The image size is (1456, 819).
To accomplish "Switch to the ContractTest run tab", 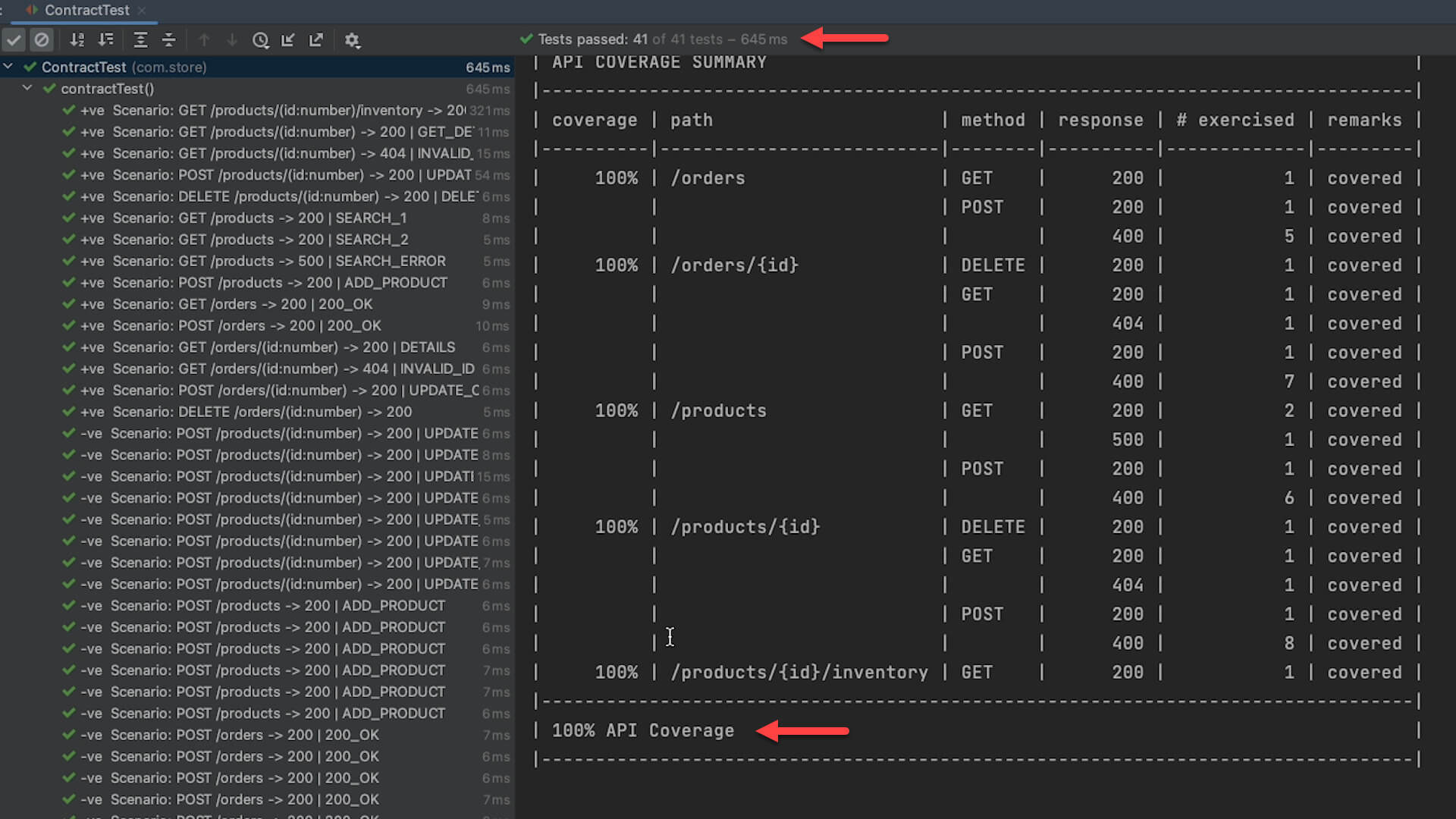I will (86, 10).
